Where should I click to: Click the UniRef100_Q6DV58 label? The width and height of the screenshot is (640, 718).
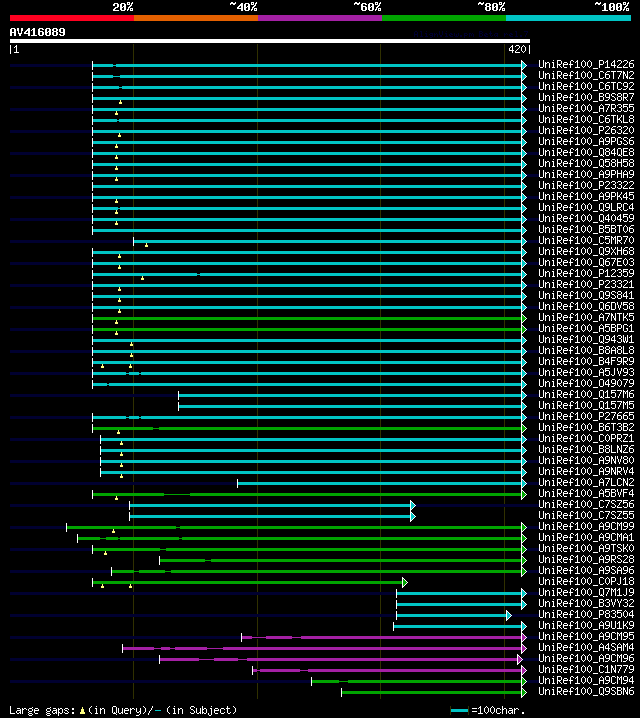click(586, 306)
